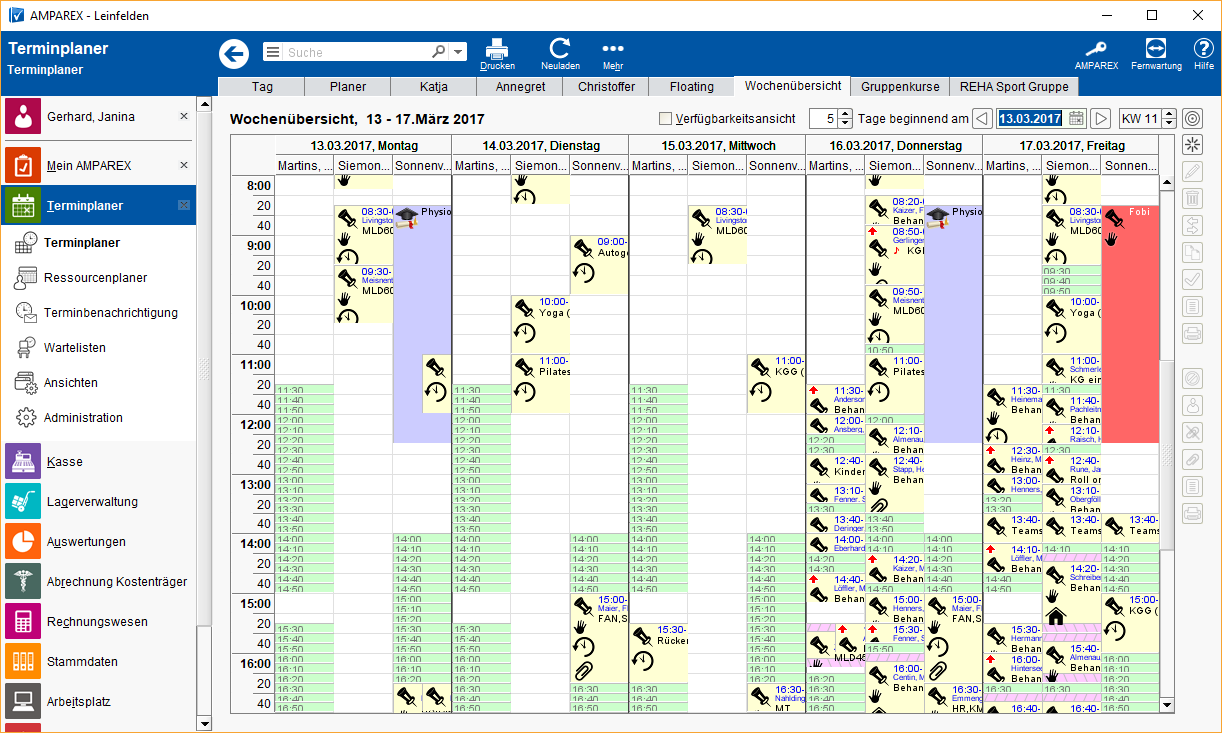1222x733 pixels.
Task: Decrease the number of days shown
Action: tap(845, 123)
